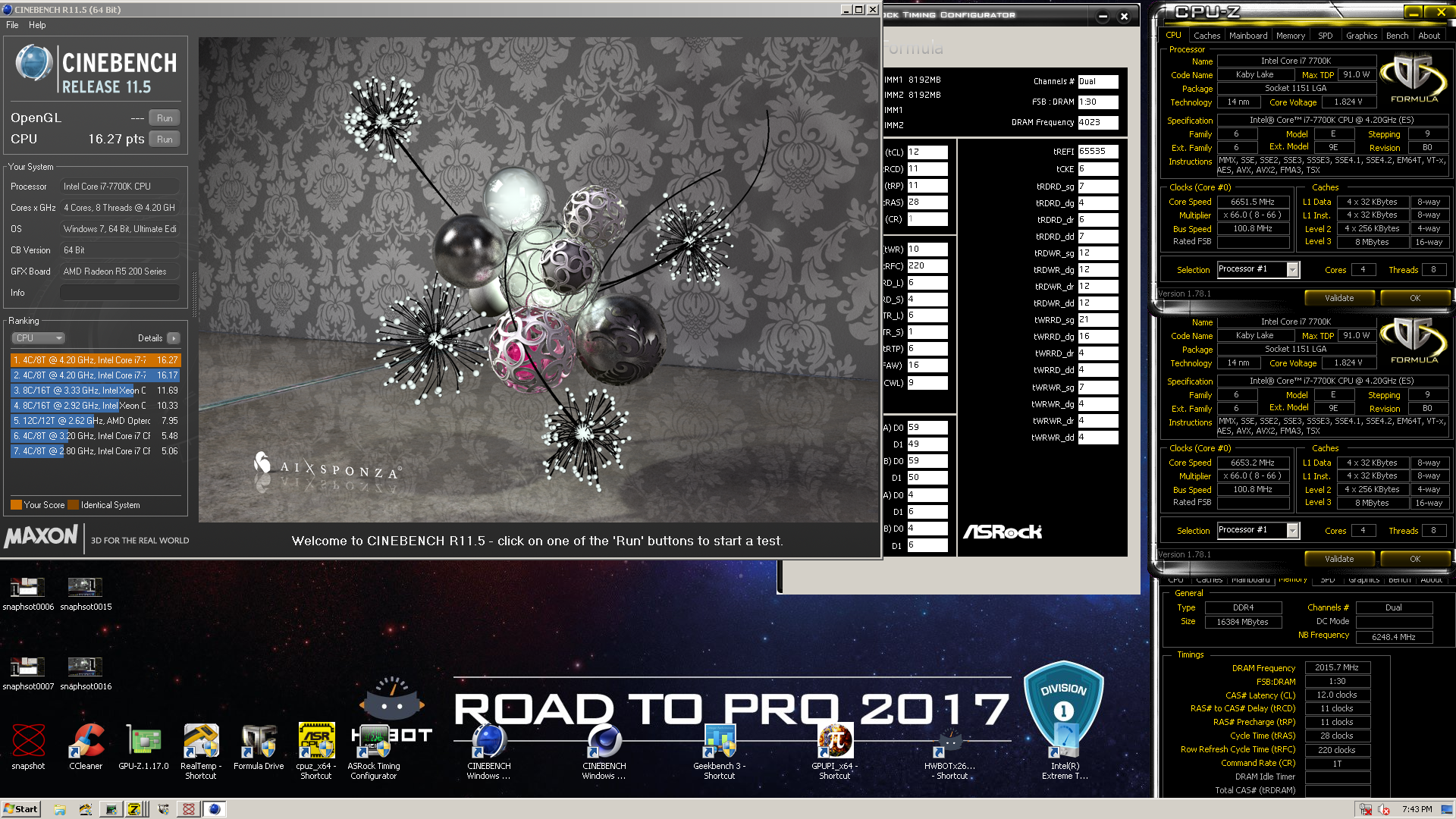Launch the CCleaner desktop shortcut
This screenshot has width=1456, height=819.
point(86,747)
